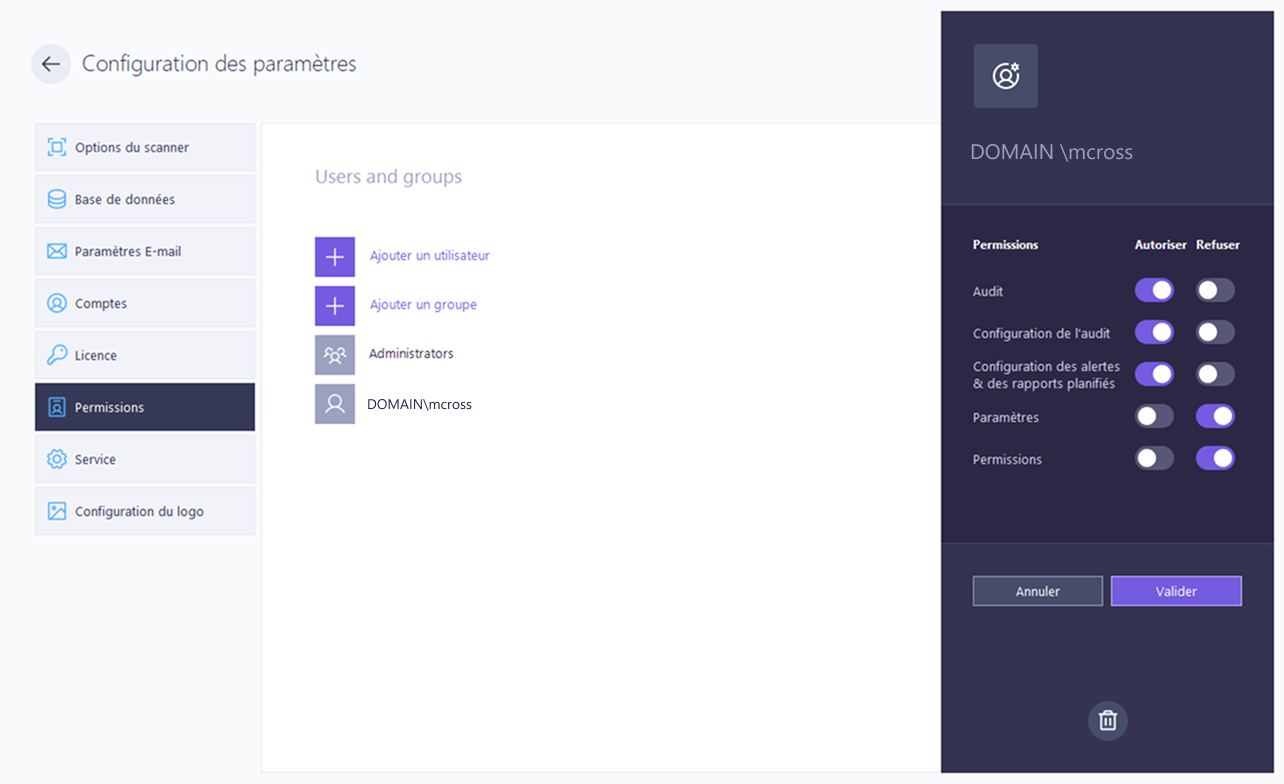Viewport: 1284px width, 784px height.
Task: Click the Annuler button
Action: 1038,591
